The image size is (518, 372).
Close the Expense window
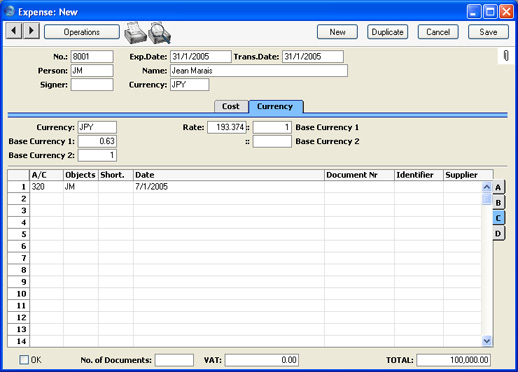click(506, 12)
